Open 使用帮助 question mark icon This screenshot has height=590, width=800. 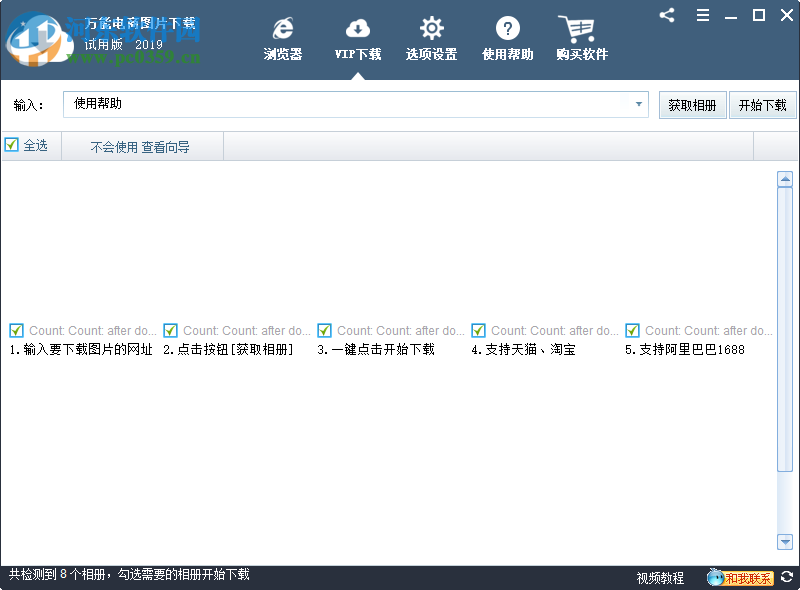coord(508,28)
